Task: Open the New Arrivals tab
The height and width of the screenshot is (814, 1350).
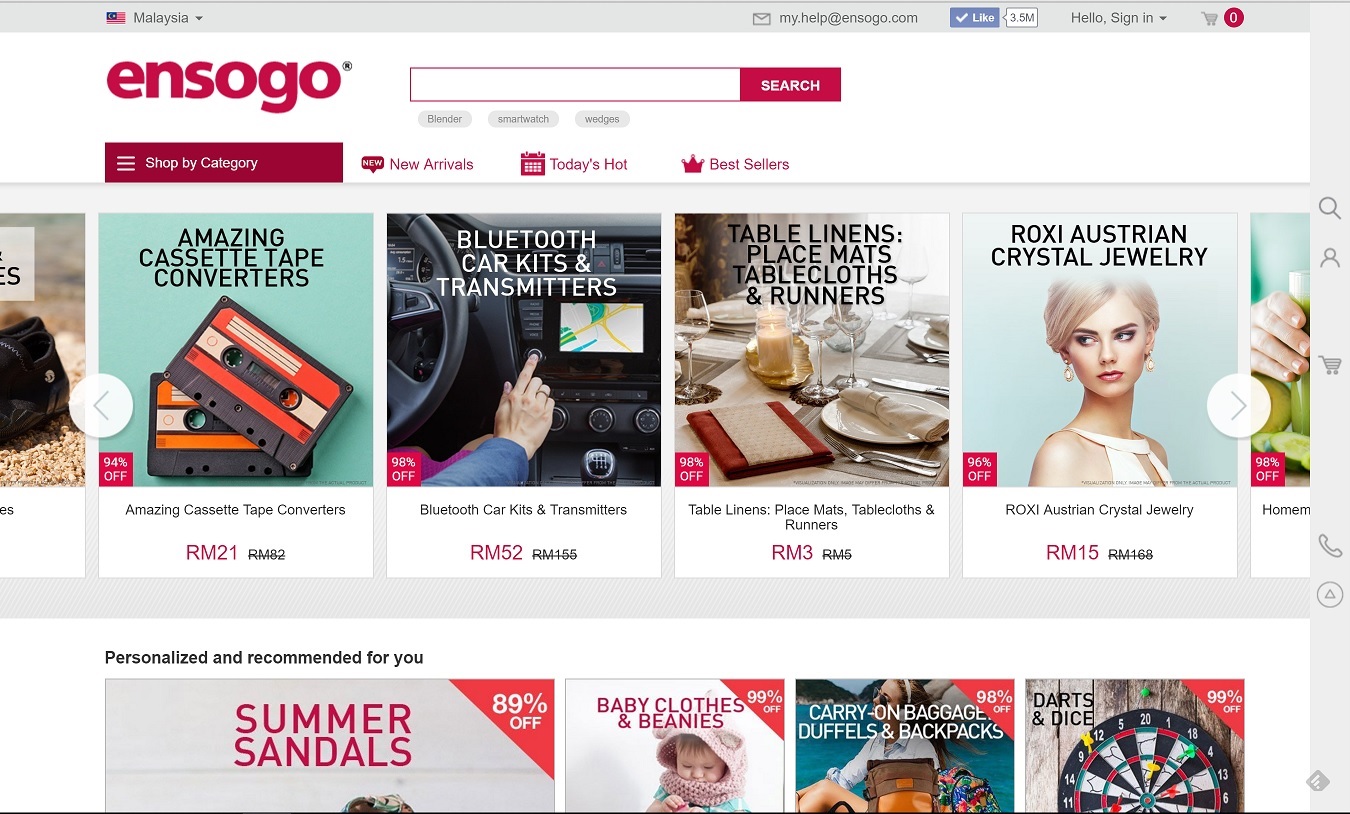Action: click(417, 164)
